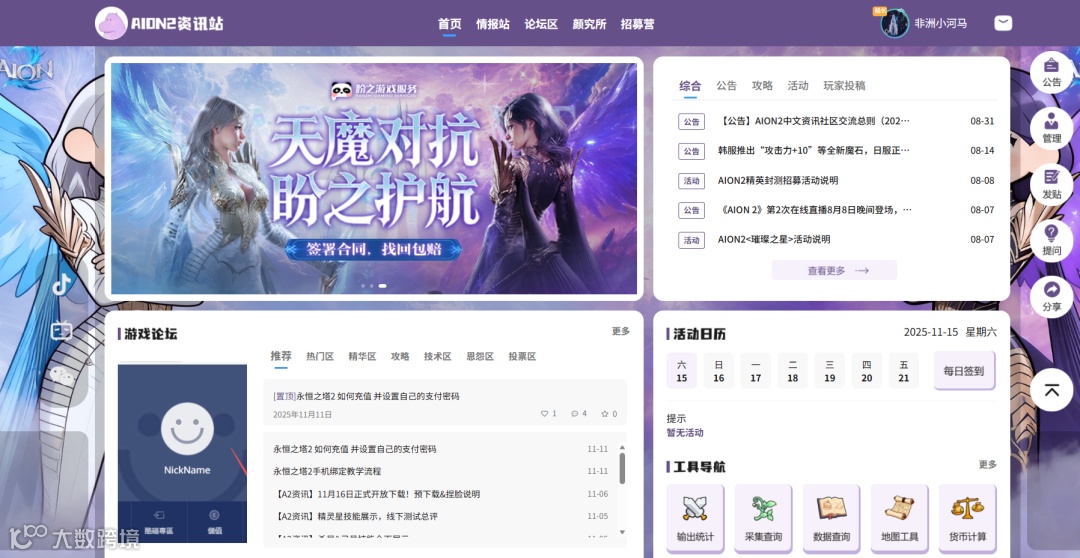Click the heart like icon on pinned post
The image size is (1080, 558).
[544, 414]
